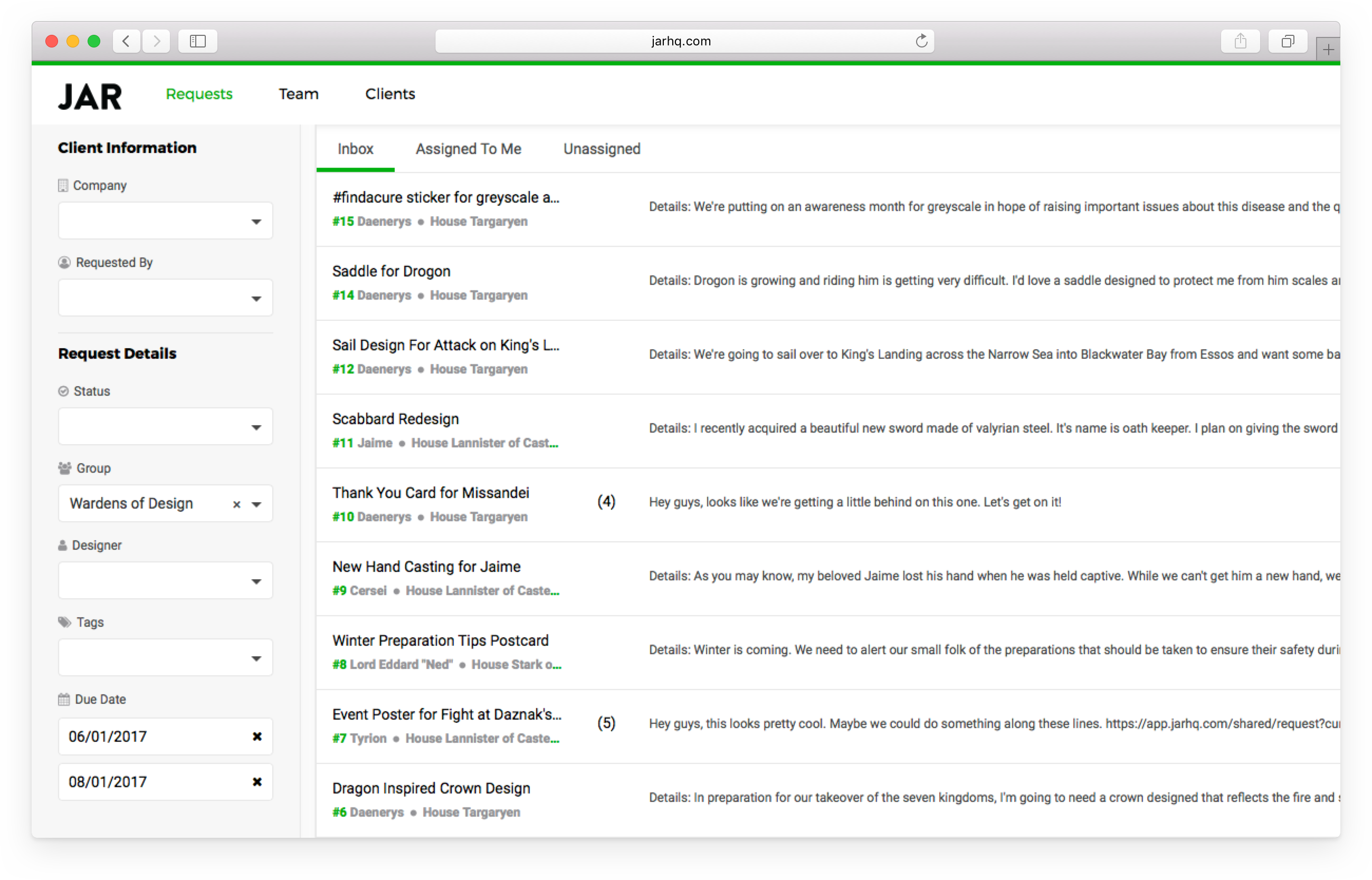Clear the 08/01/2017 due date
The image size is (1372, 880).
click(x=257, y=782)
